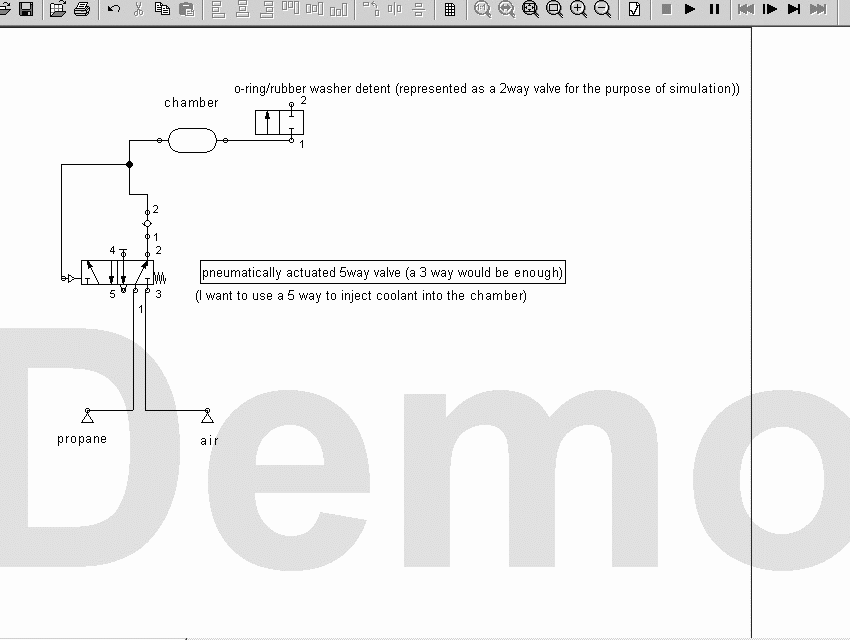Screen dimensions: 850x640
Task: Click the checkmark document icon
Action: pos(635,9)
